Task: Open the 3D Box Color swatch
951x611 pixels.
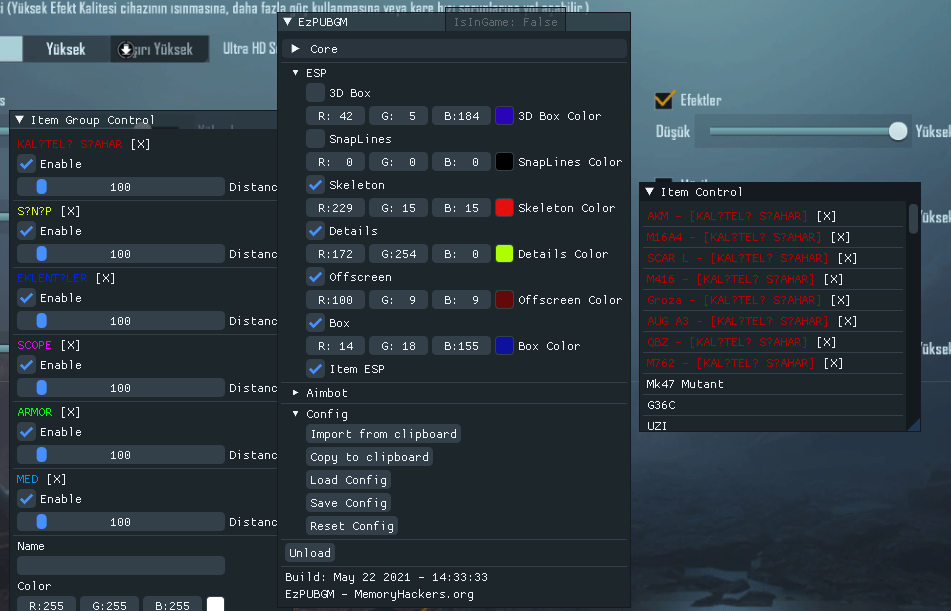Action: [x=505, y=116]
